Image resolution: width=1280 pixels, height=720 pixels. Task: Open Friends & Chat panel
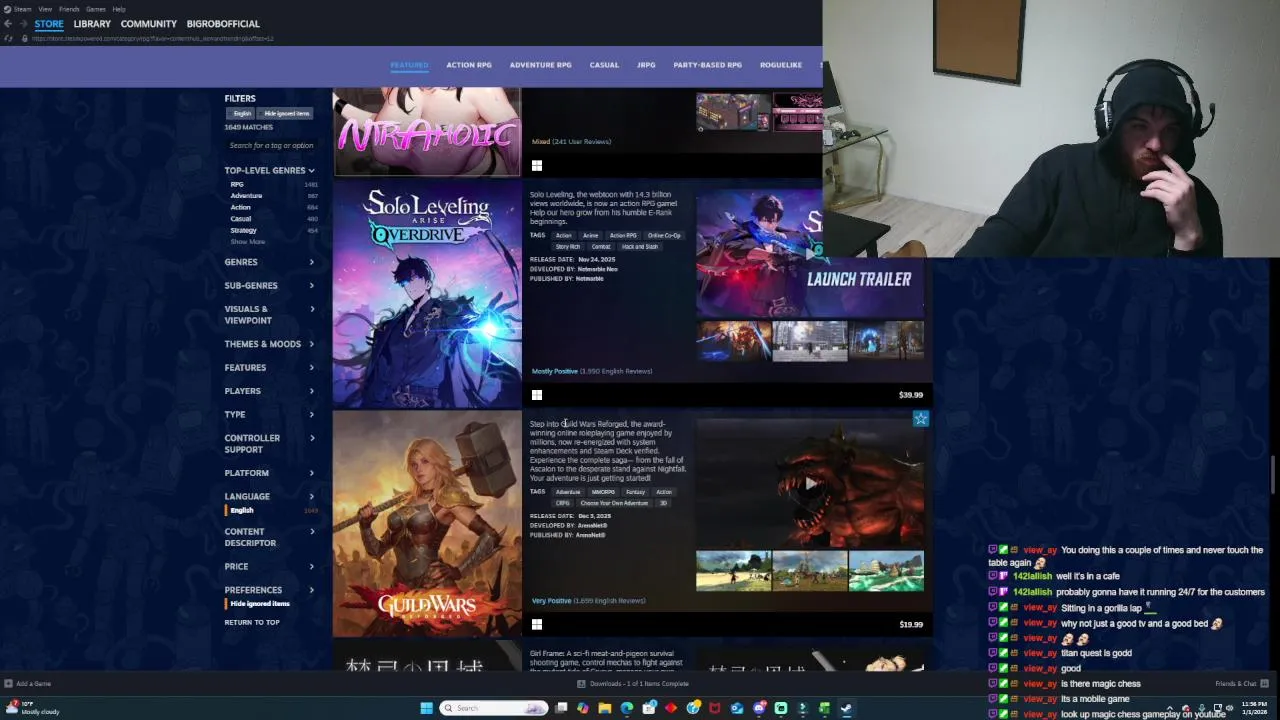click(x=1242, y=684)
